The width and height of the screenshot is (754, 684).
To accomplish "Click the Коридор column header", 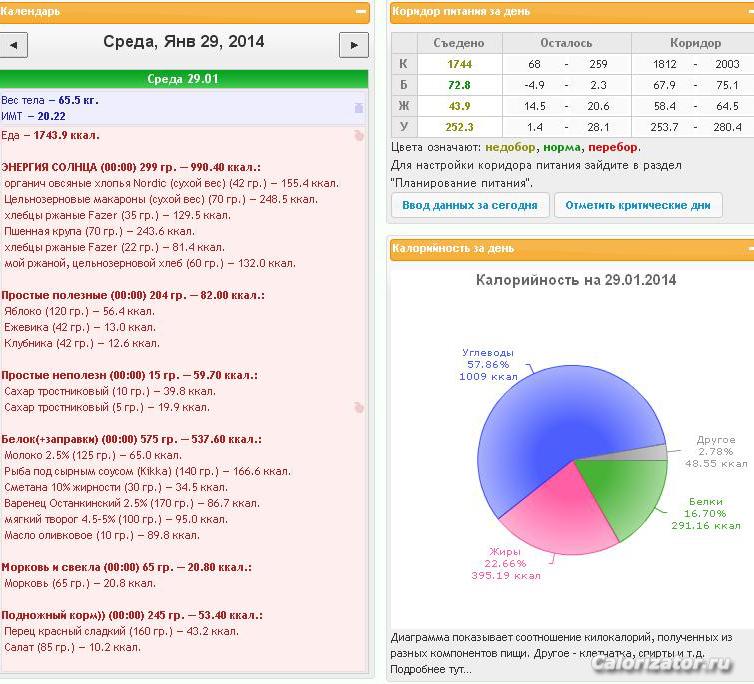I will 695,43.
